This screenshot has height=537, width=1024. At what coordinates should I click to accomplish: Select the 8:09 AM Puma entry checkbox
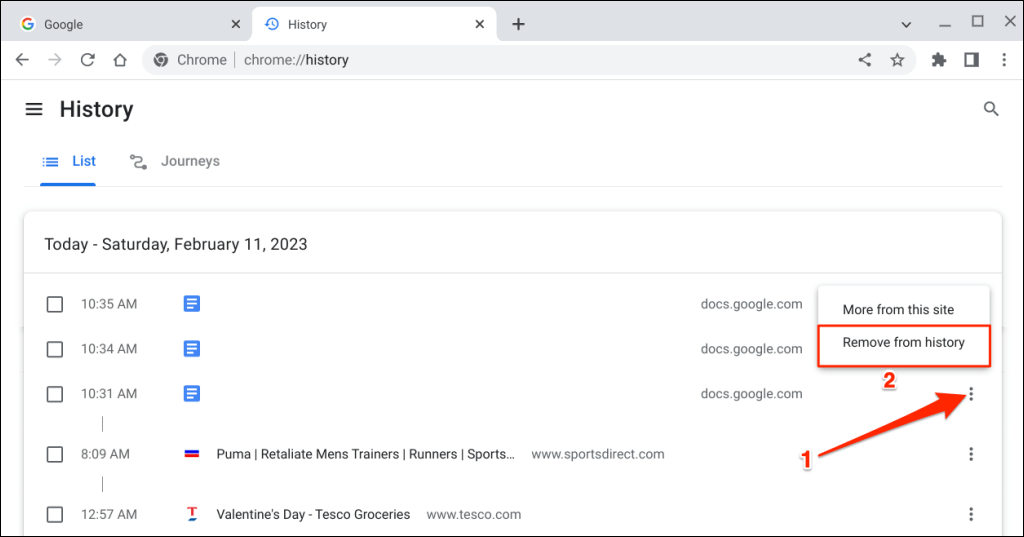pos(55,454)
